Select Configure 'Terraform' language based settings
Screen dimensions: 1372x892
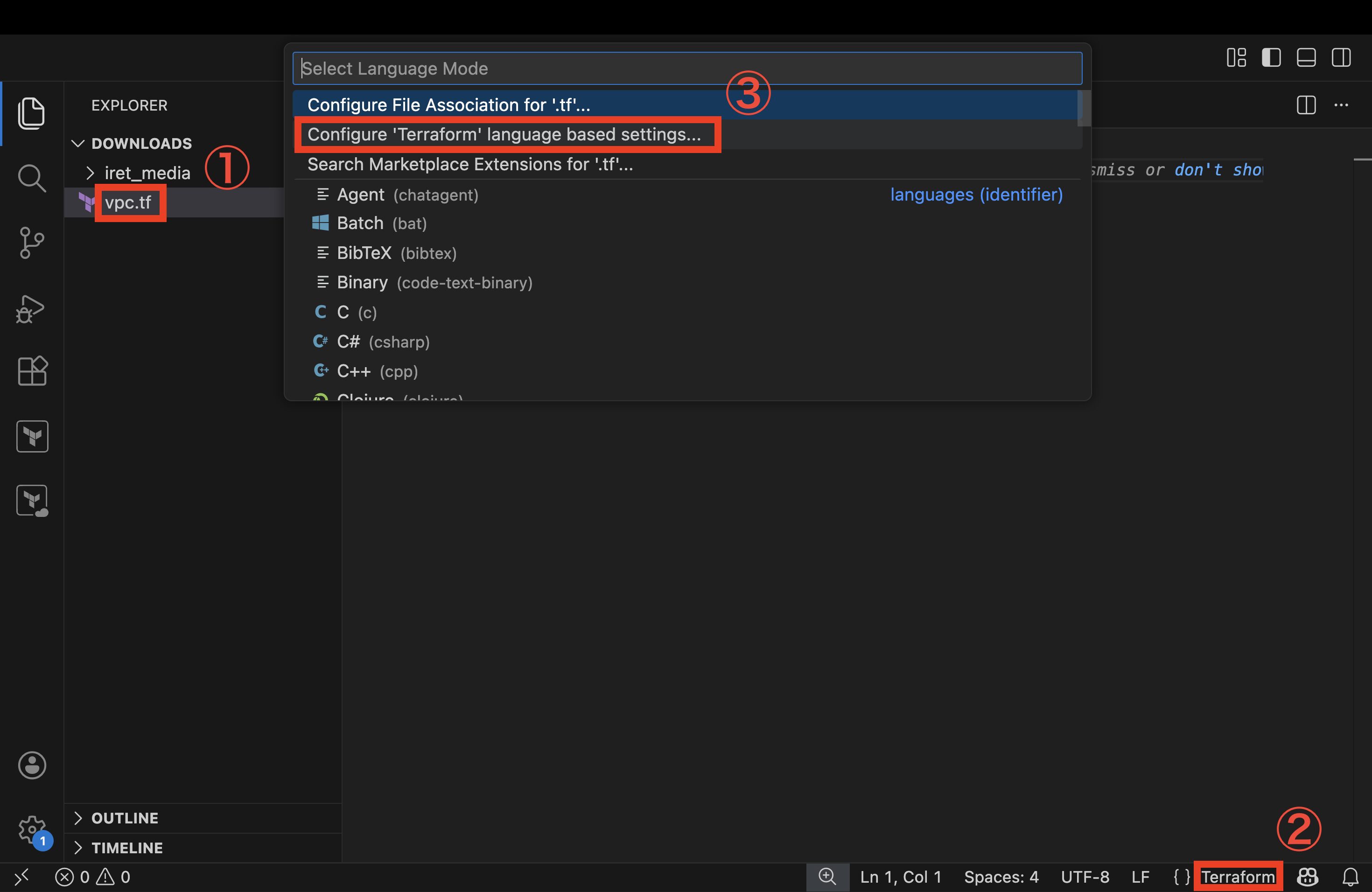point(504,134)
